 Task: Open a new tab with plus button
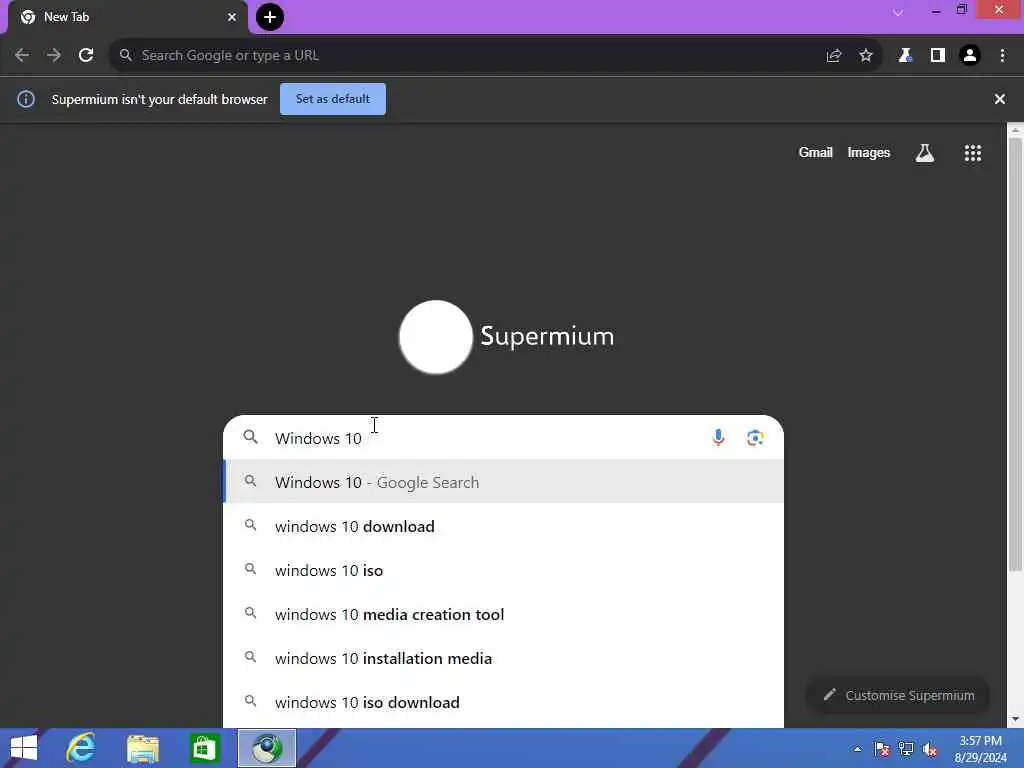click(x=270, y=17)
